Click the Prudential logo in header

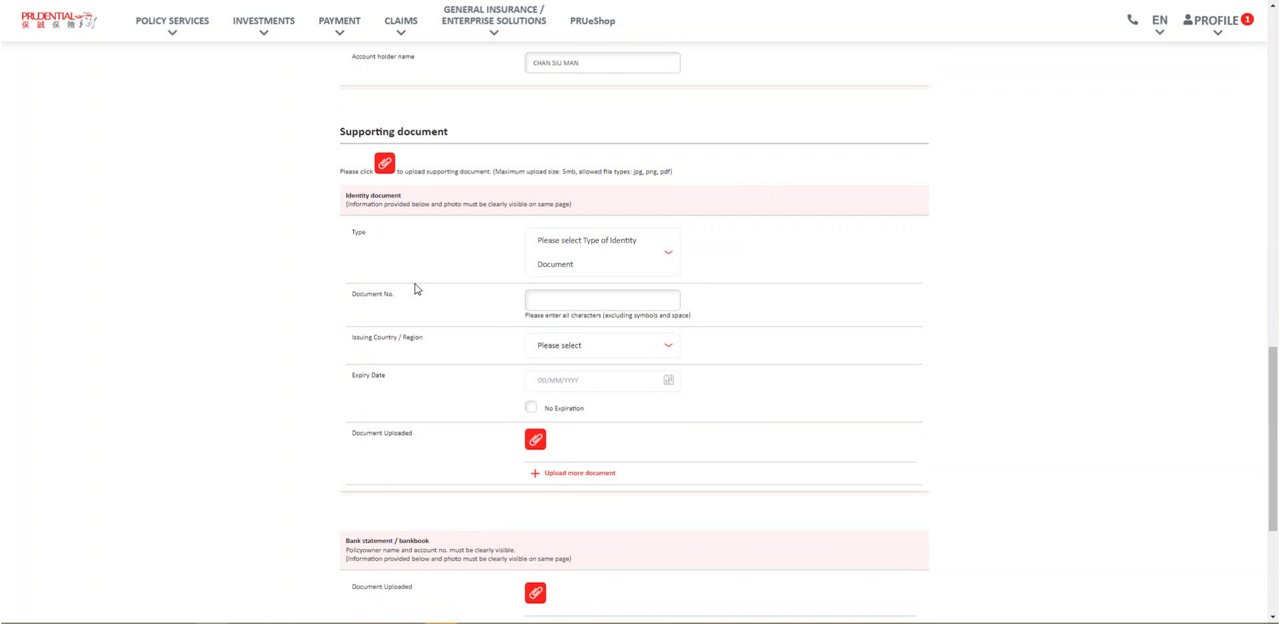(x=59, y=20)
